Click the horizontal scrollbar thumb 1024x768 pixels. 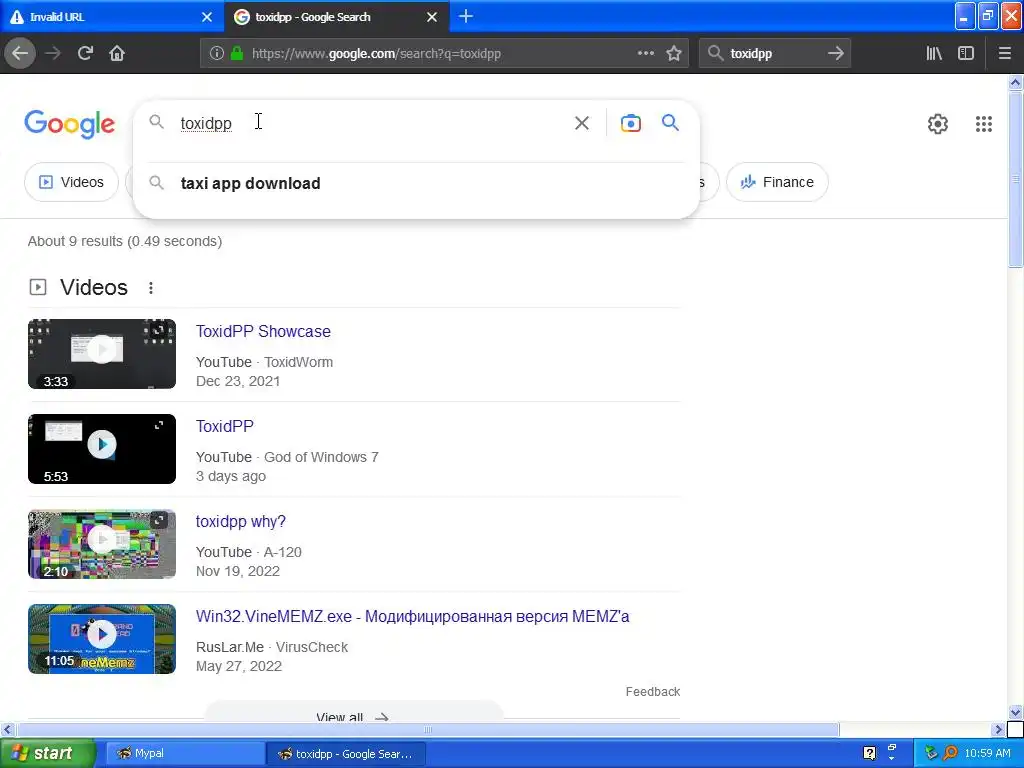point(428,729)
